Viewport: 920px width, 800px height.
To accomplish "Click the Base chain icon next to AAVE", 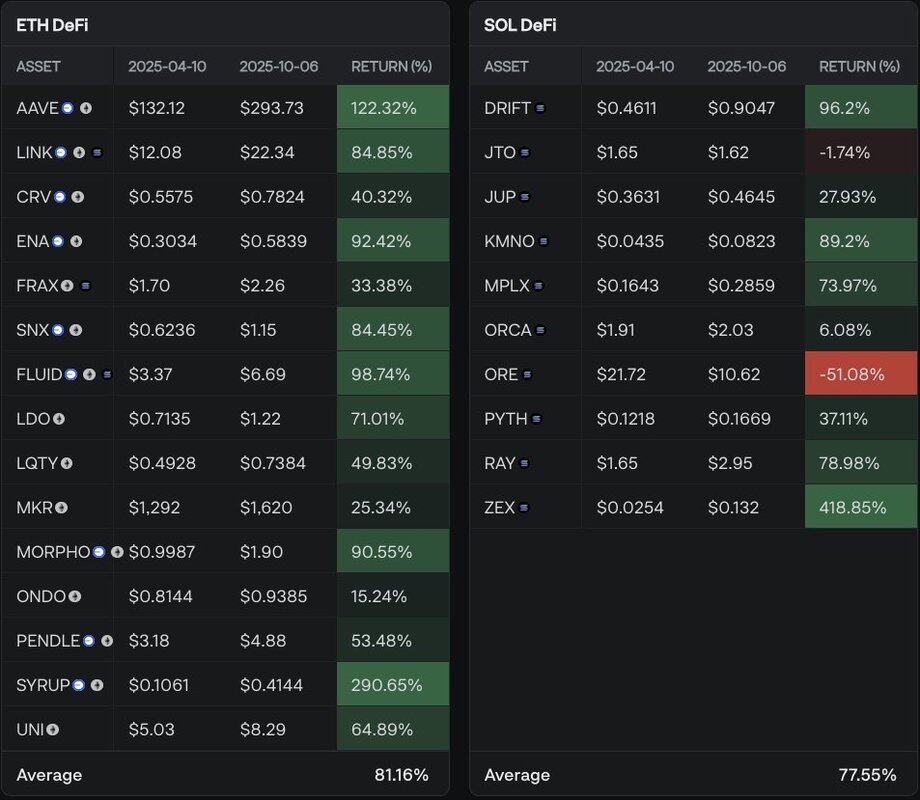I will [x=68, y=108].
